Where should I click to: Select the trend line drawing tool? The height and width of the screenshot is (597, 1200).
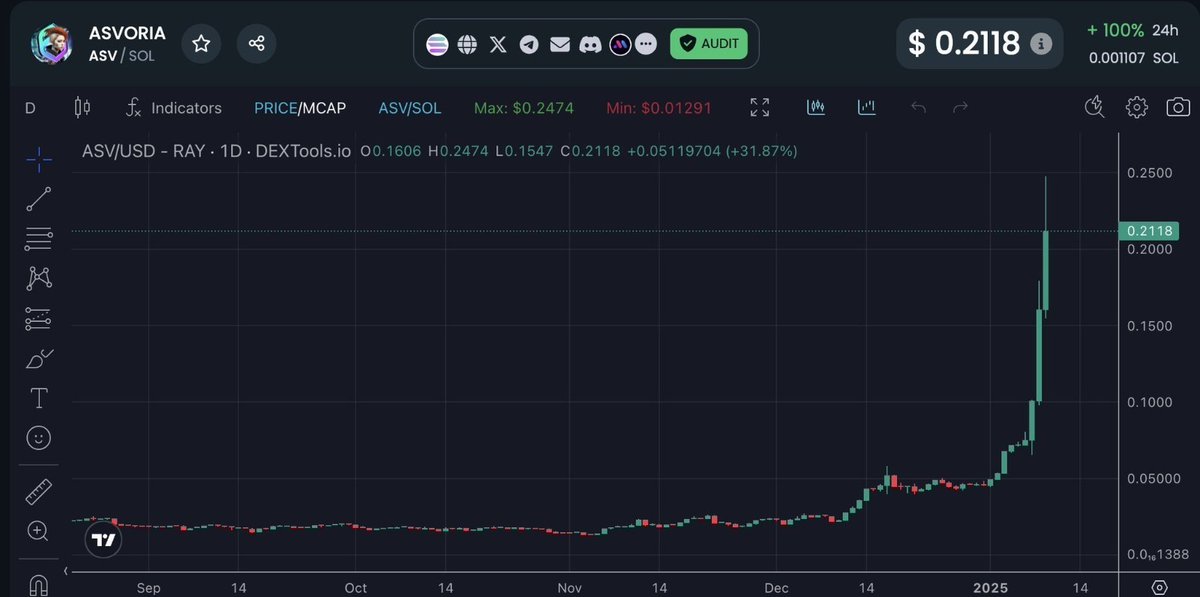(39, 199)
